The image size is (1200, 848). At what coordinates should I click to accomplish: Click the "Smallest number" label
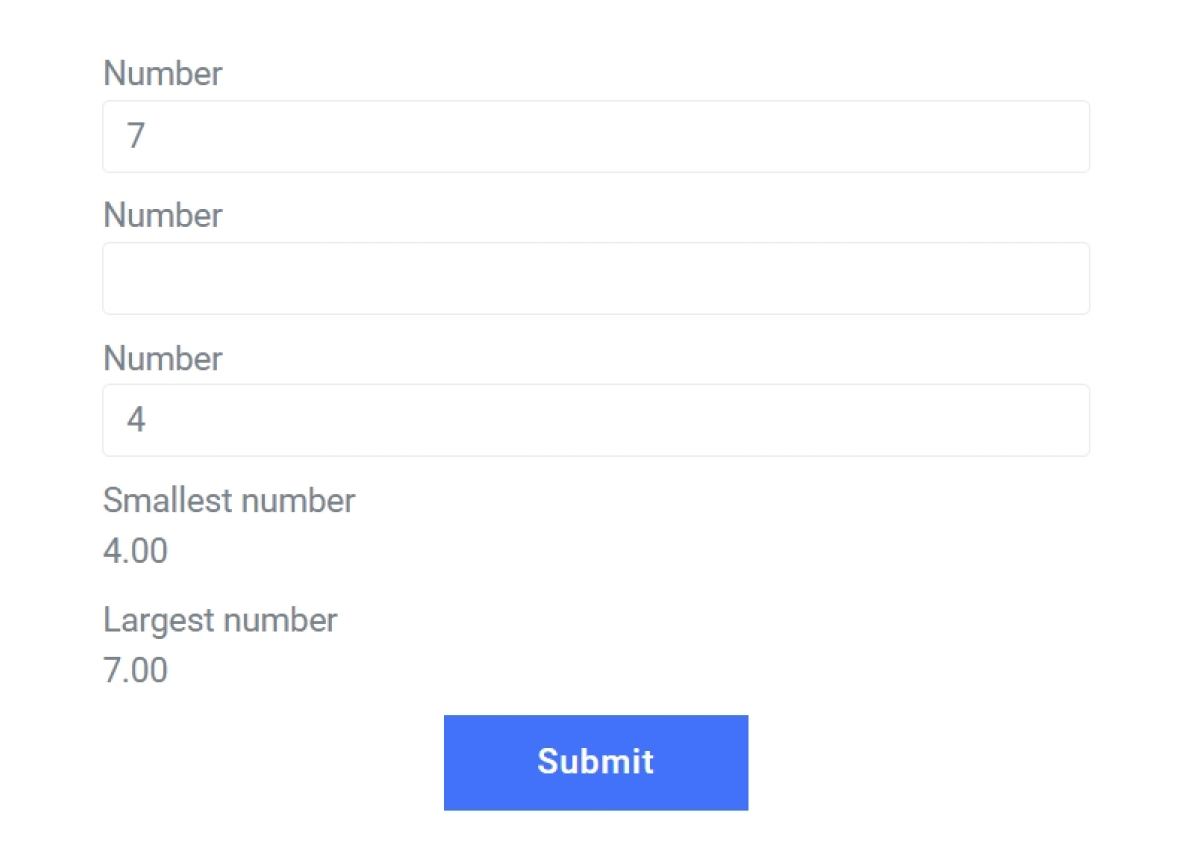click(x=229, y=500)
